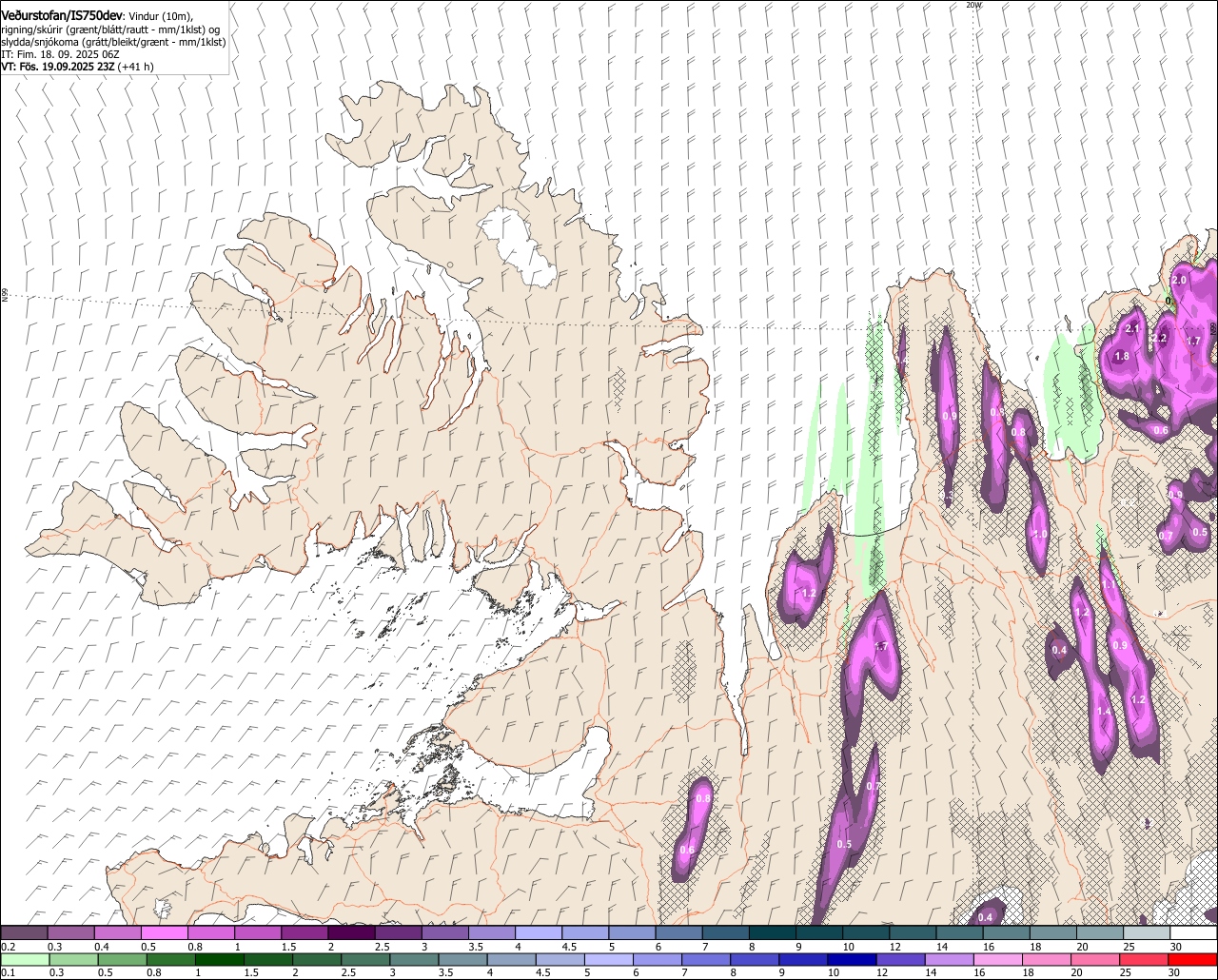This screenshot has height=980, width=1218.
Task: Click the '0.2' tick label in the legend
Action: click(8, 947)
